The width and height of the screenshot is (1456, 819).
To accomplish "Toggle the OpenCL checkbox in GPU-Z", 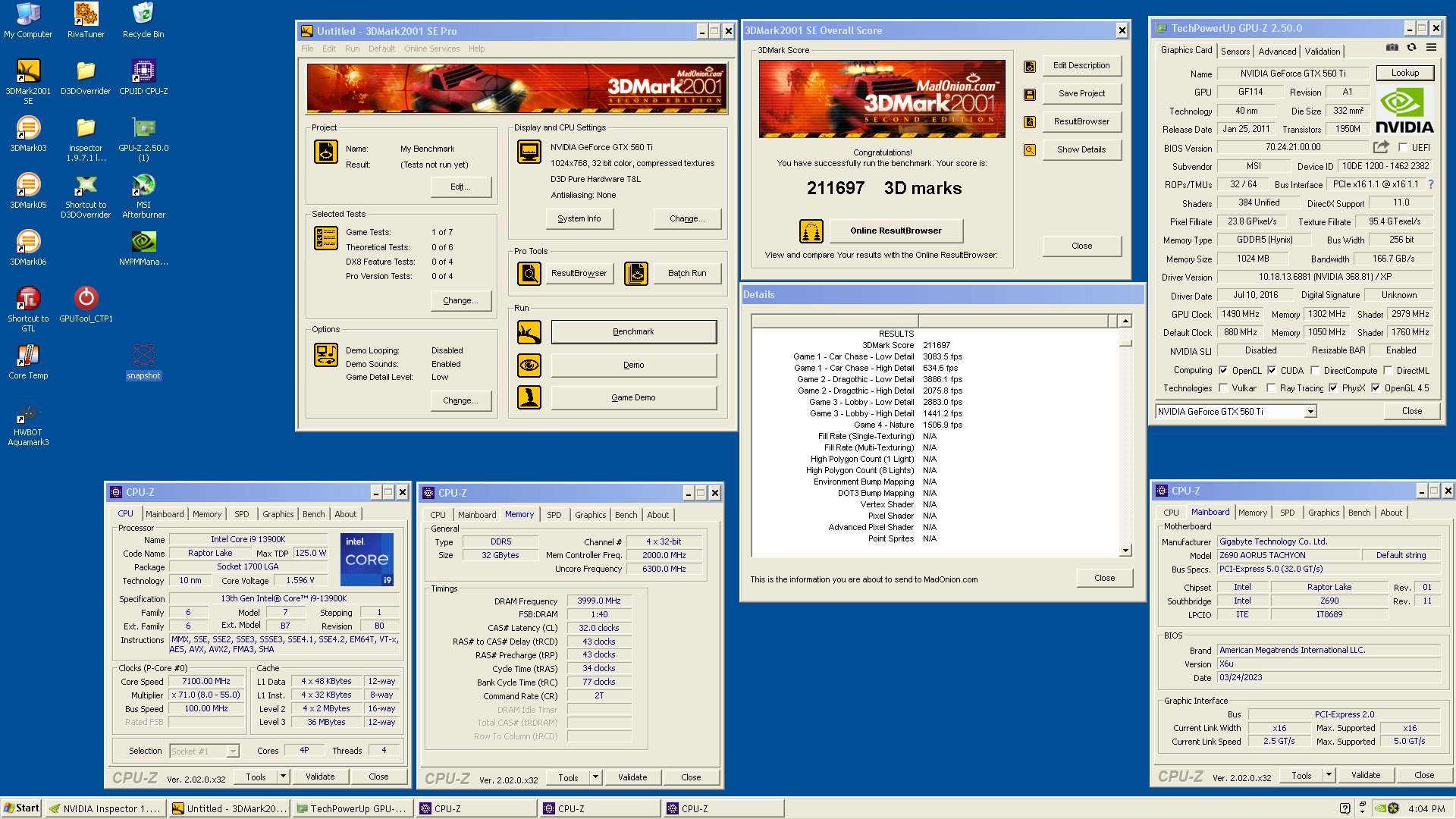I will click(x=1223, y=371).
